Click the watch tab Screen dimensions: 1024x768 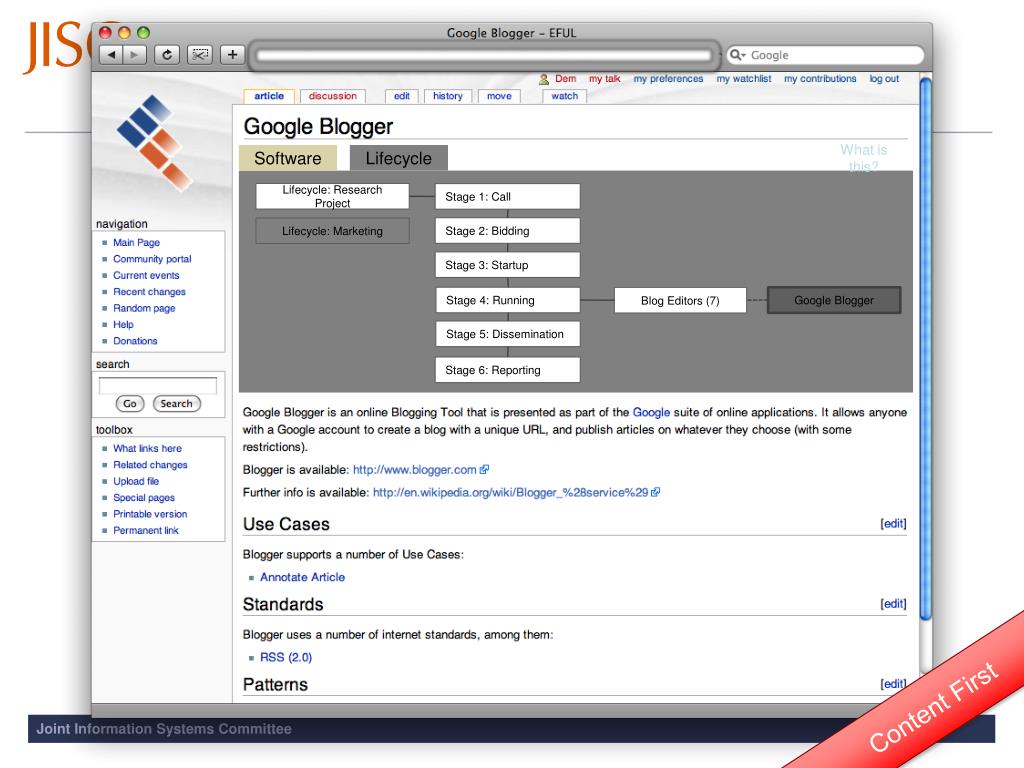[x=564, y=96]
